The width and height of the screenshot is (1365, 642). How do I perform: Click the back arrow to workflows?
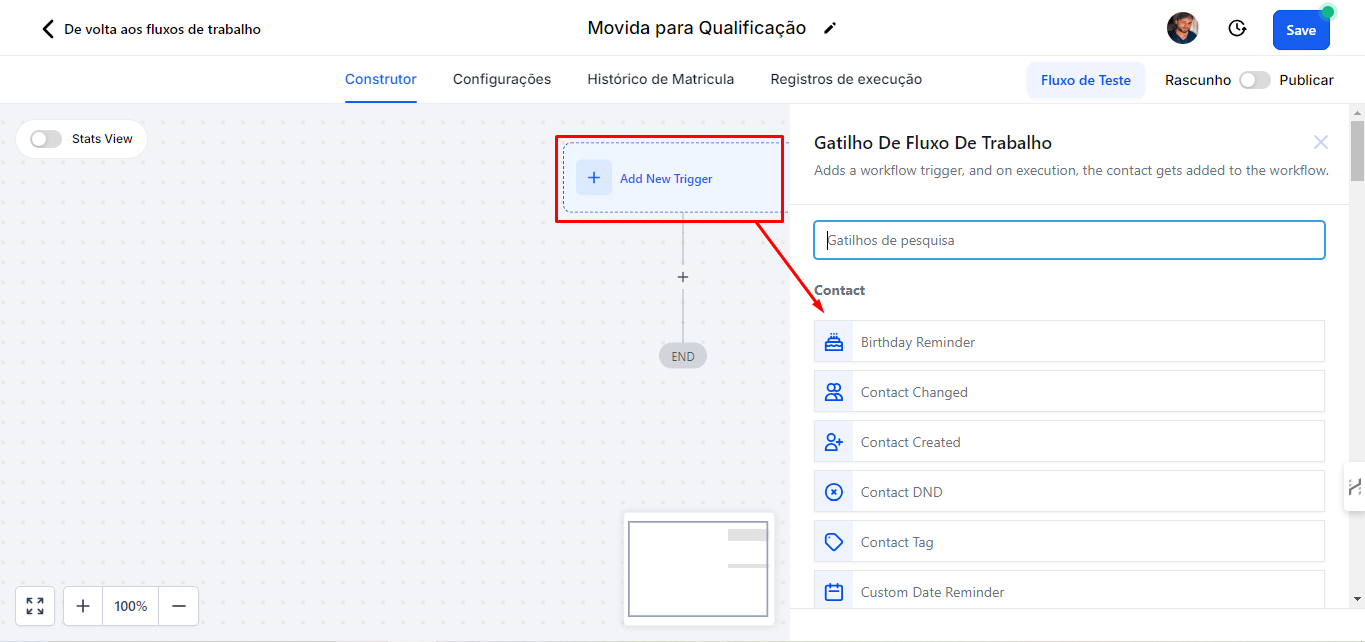pos(47,29)
